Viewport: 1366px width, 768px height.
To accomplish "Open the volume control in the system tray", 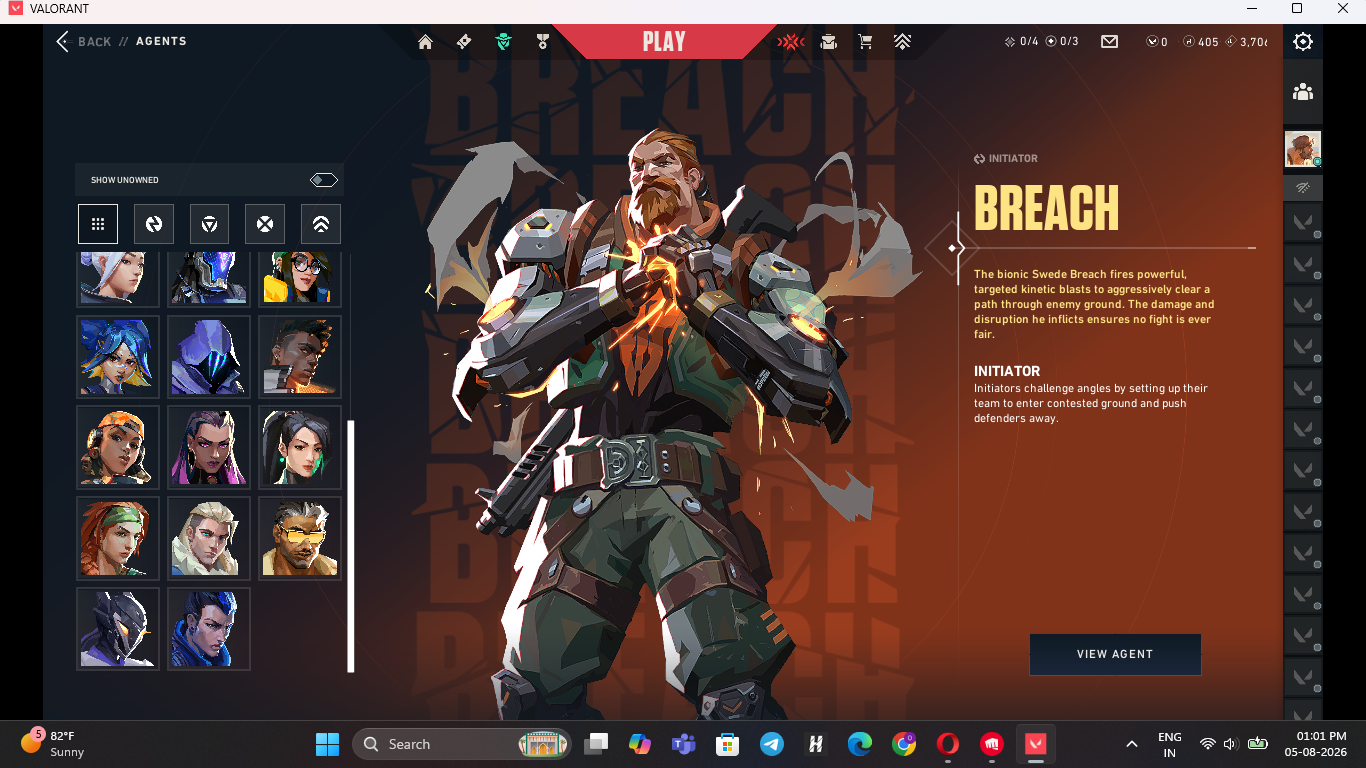I will 1231,744.
